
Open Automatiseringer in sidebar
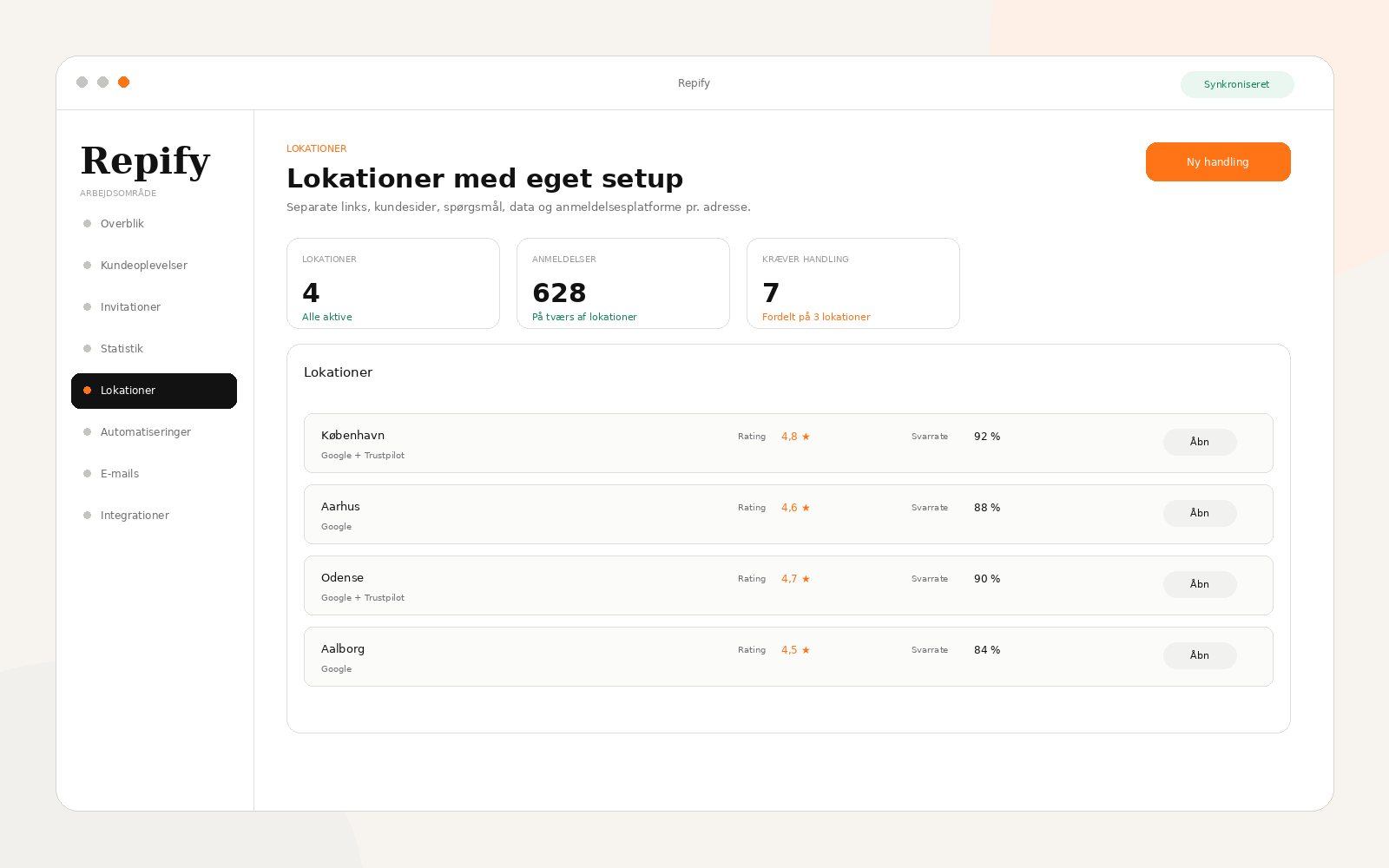[154, 432]
